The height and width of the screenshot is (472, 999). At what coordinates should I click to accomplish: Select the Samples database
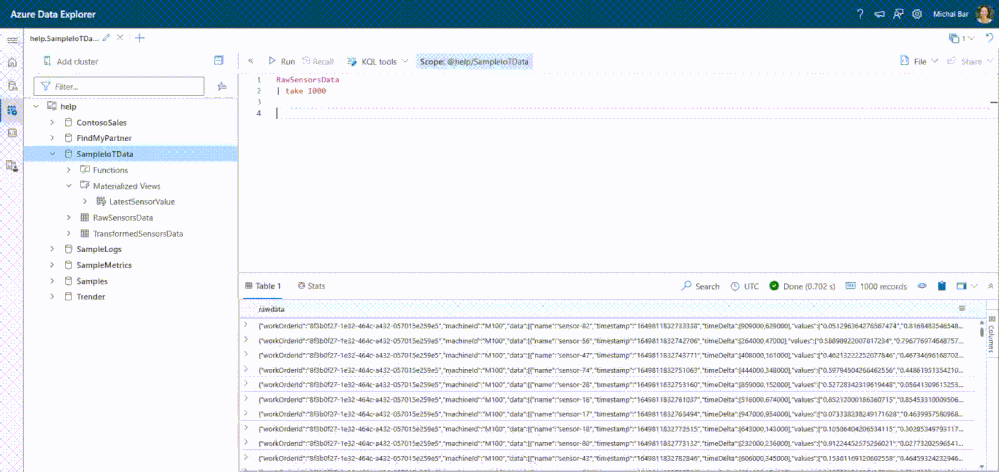tap(92, 281)
